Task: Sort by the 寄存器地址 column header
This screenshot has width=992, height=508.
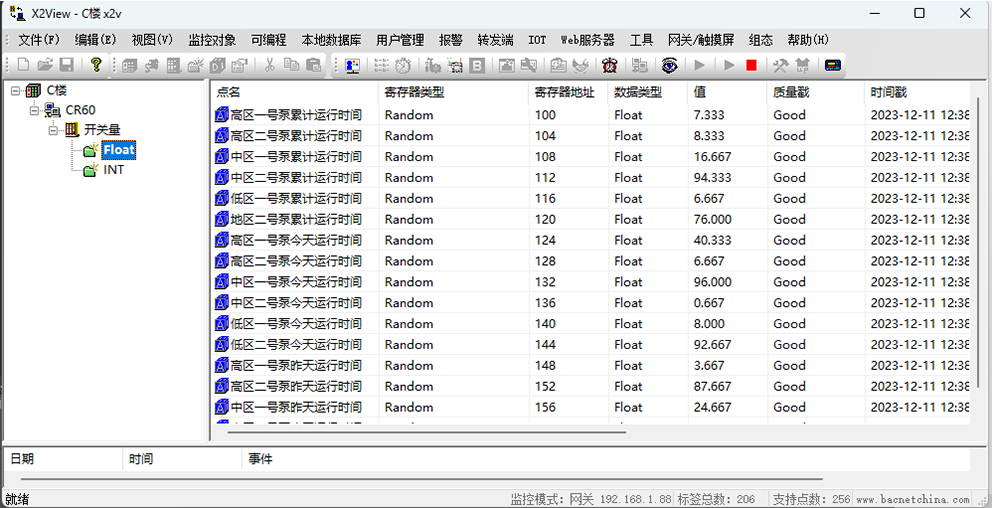Action: tap(564, 92)
